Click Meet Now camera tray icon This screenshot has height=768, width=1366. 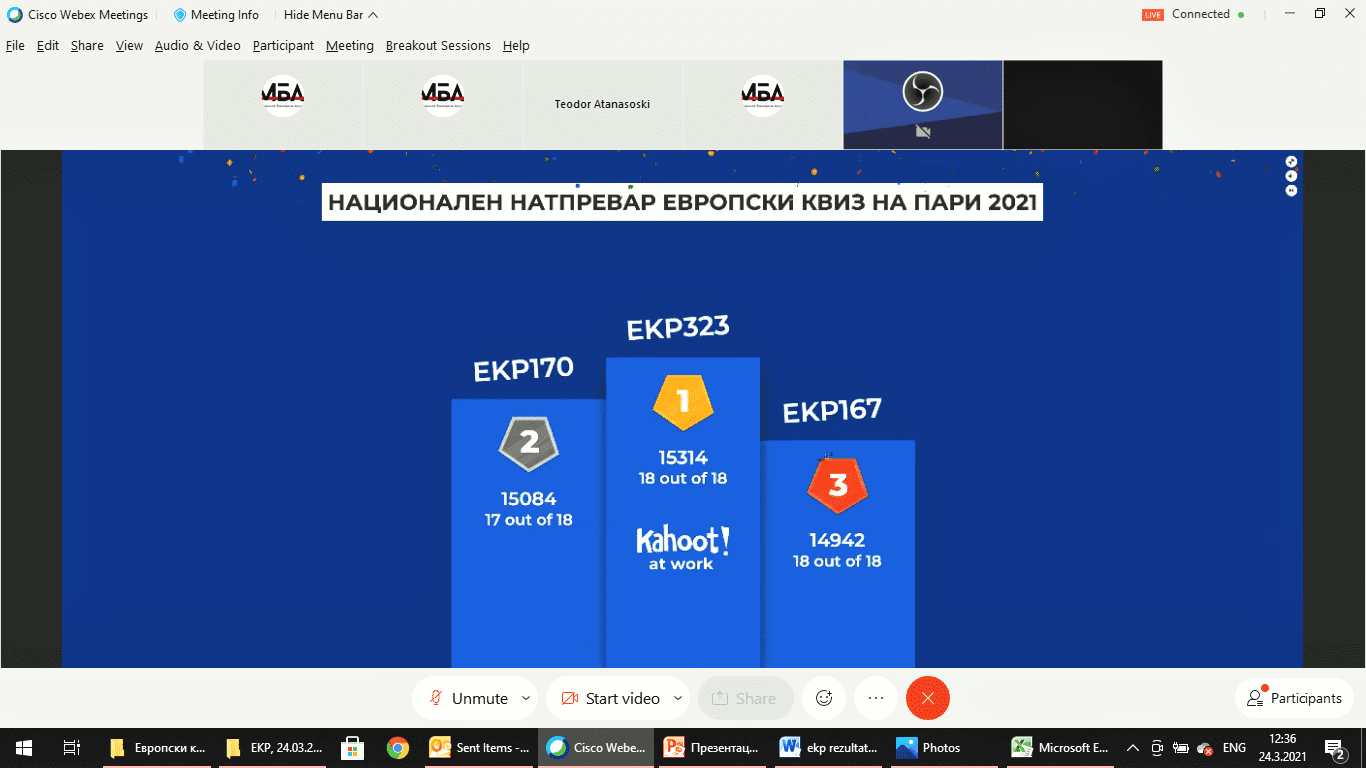tap(1157, 748)
